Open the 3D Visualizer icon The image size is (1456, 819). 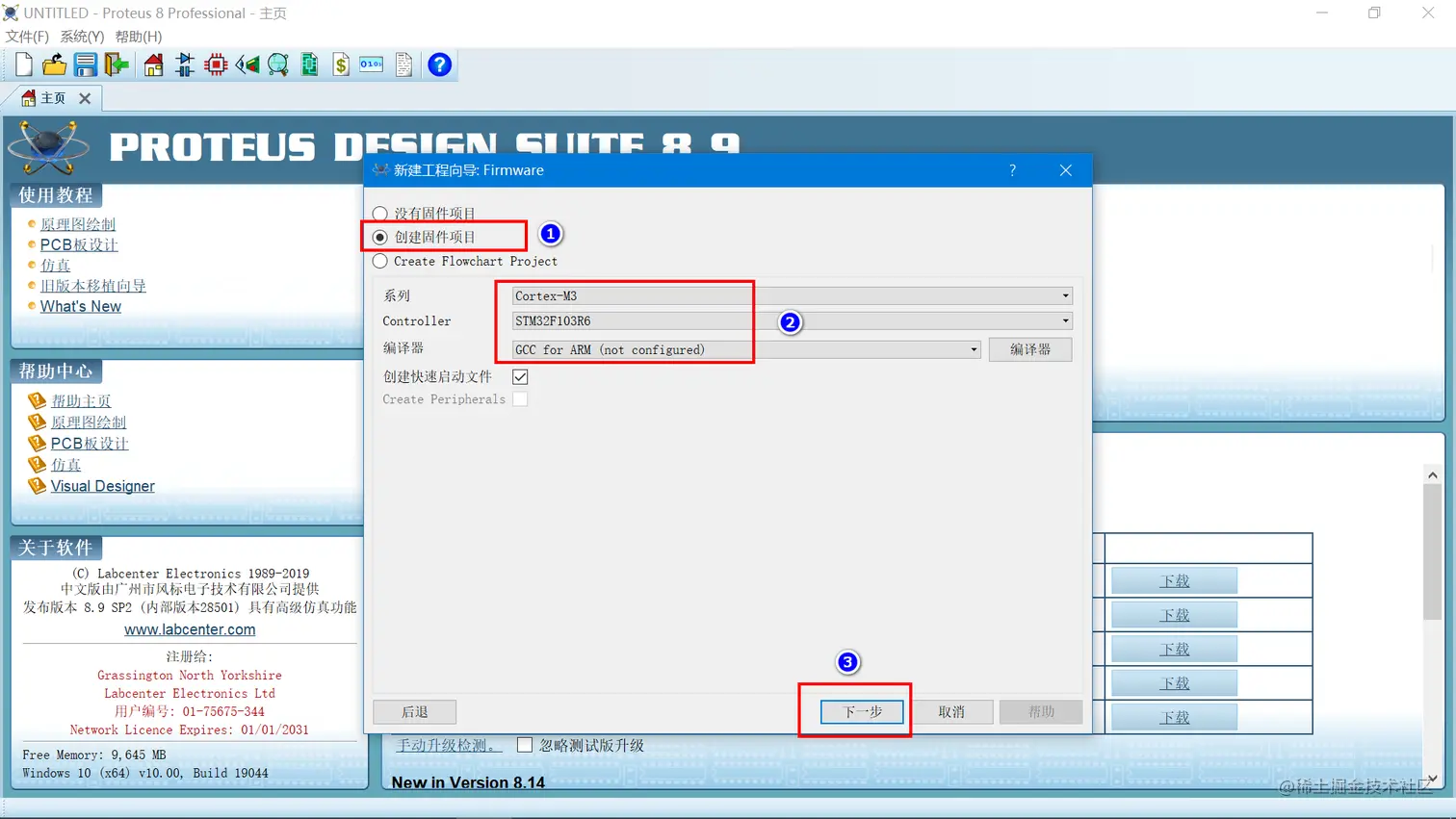pyautogui.click(x=247, y=64)
